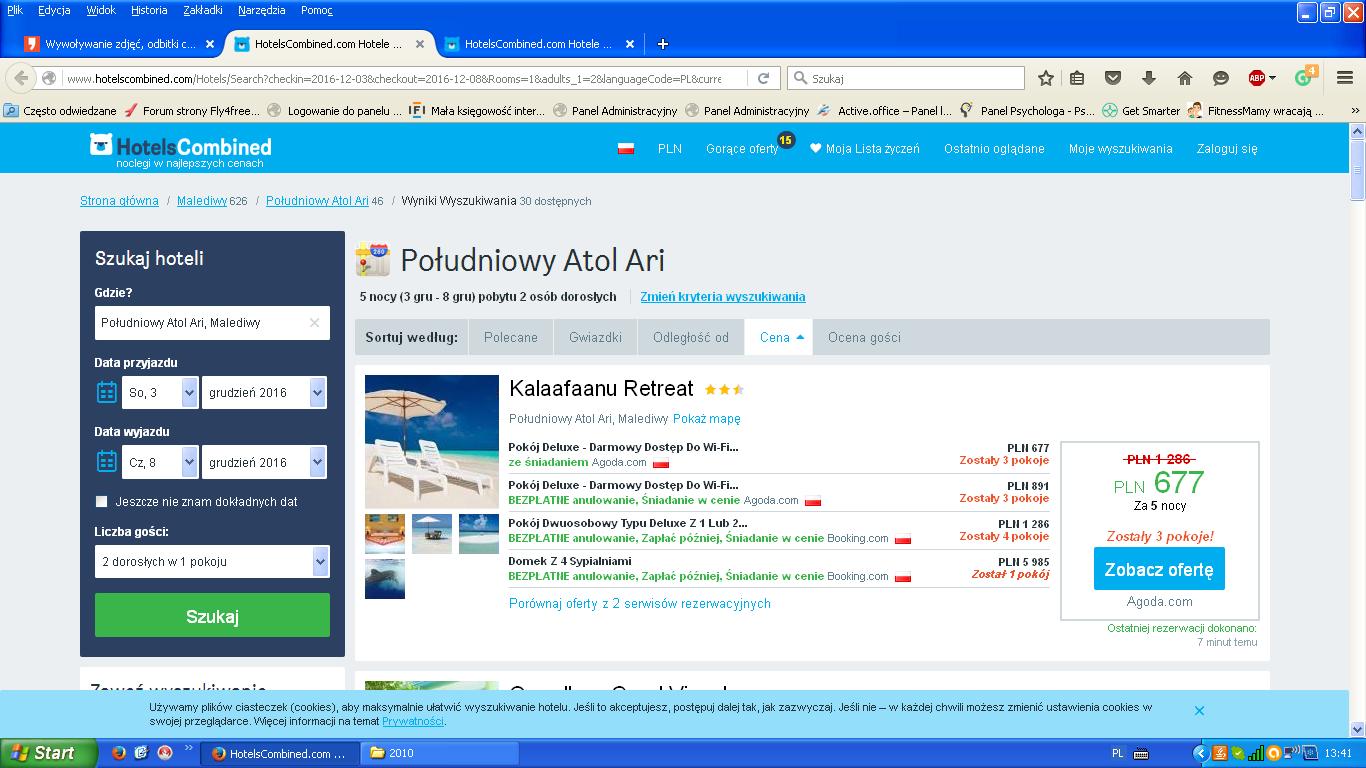Click the taskbar clock showing 13:41
The height and width of the screenshot is (768, 1366).
pyautogui.click(x=1337, y=753)
